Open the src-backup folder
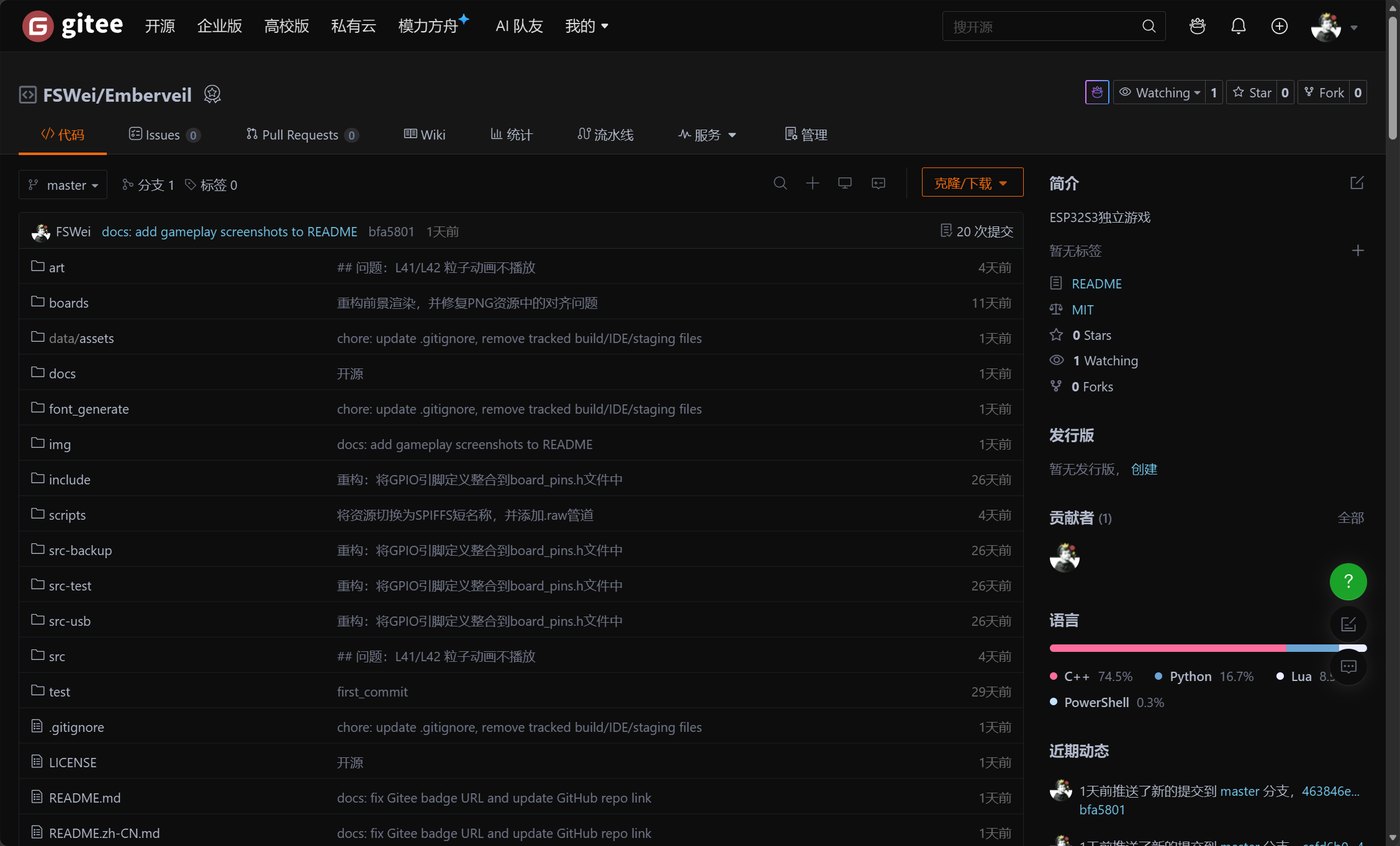The image size is (1400, 846). tap(80, 550)
